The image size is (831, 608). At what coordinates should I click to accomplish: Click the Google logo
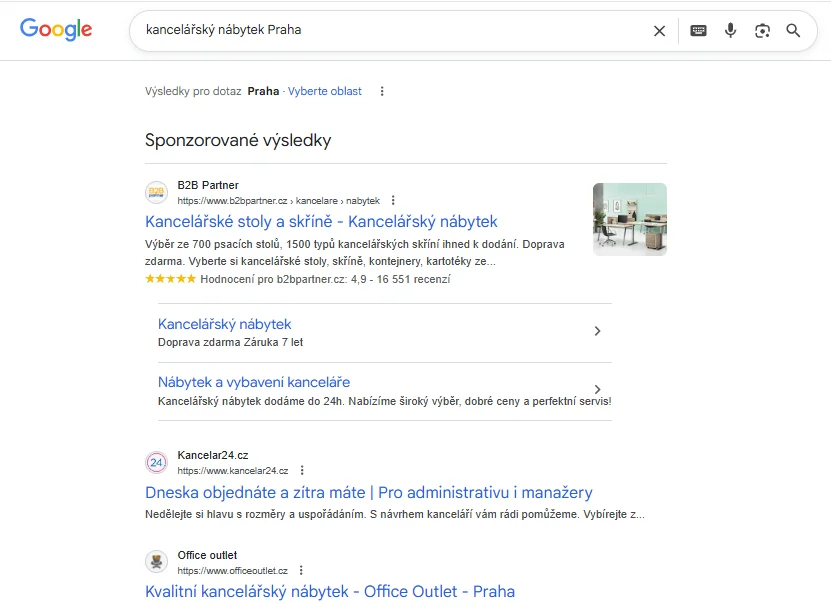click(x=56, y=30)
